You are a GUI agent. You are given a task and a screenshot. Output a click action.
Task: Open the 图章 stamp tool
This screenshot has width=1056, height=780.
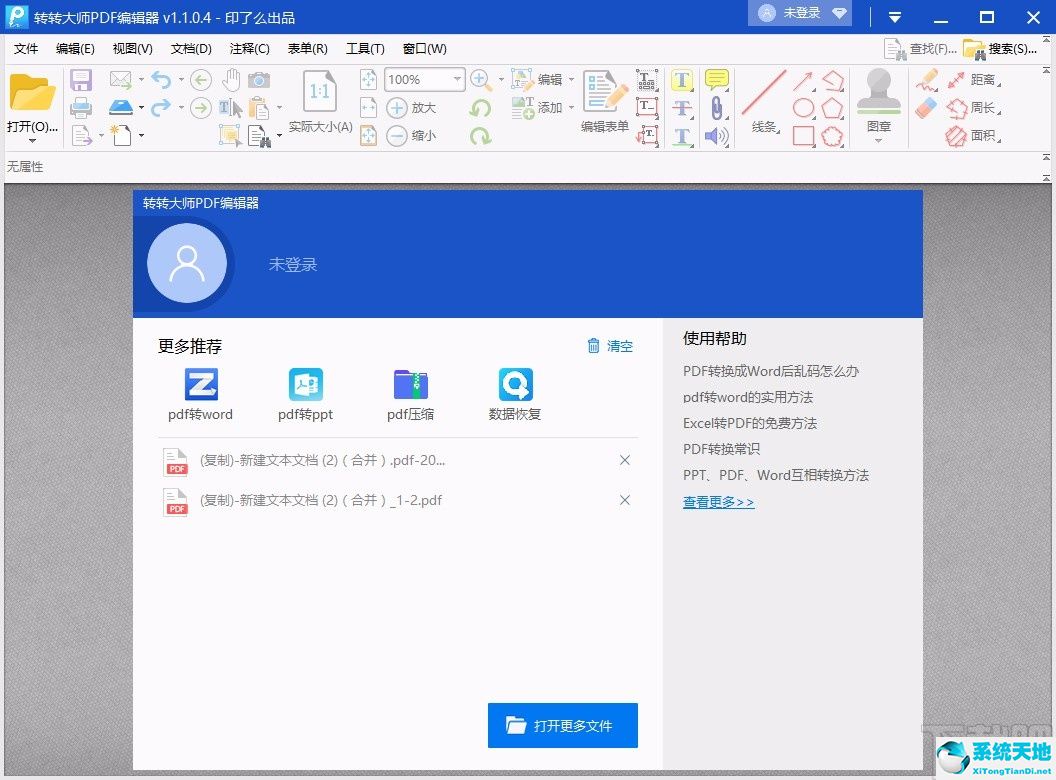tap(877, 95)
